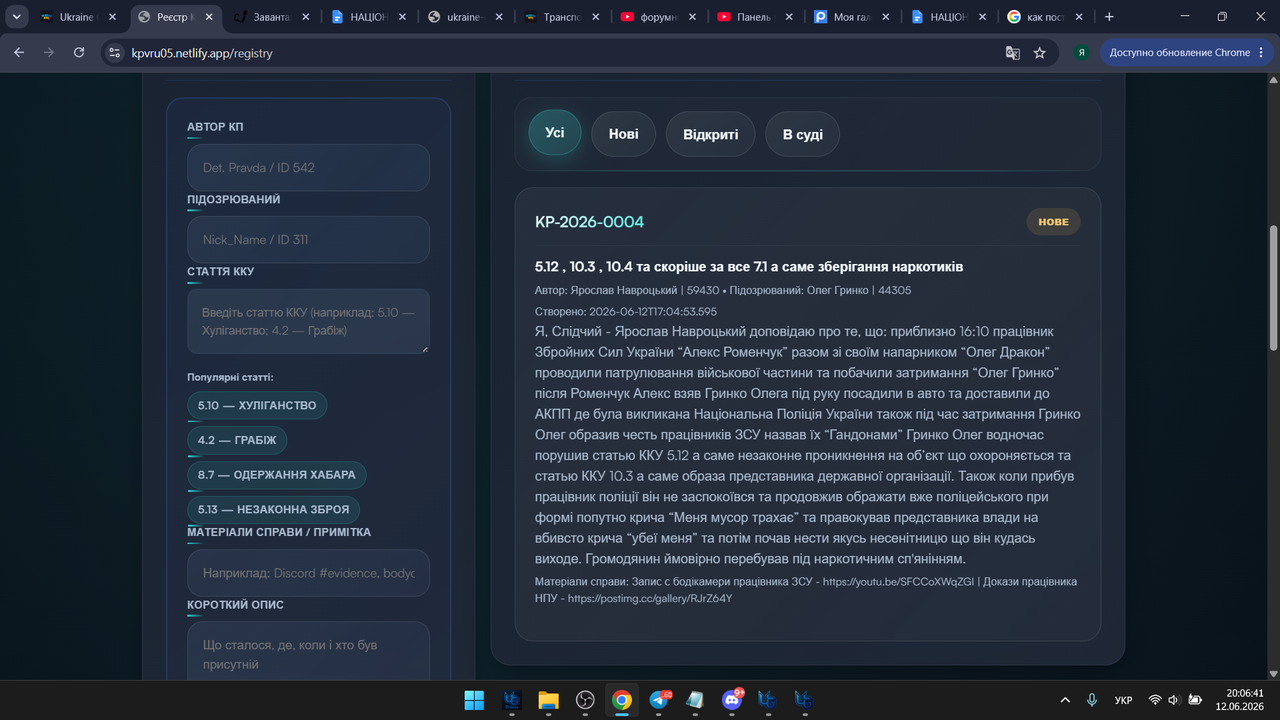This screenshot has width=1280, height=720.
Task: Reload the page with refresh icon
Action: click(79, 53)
